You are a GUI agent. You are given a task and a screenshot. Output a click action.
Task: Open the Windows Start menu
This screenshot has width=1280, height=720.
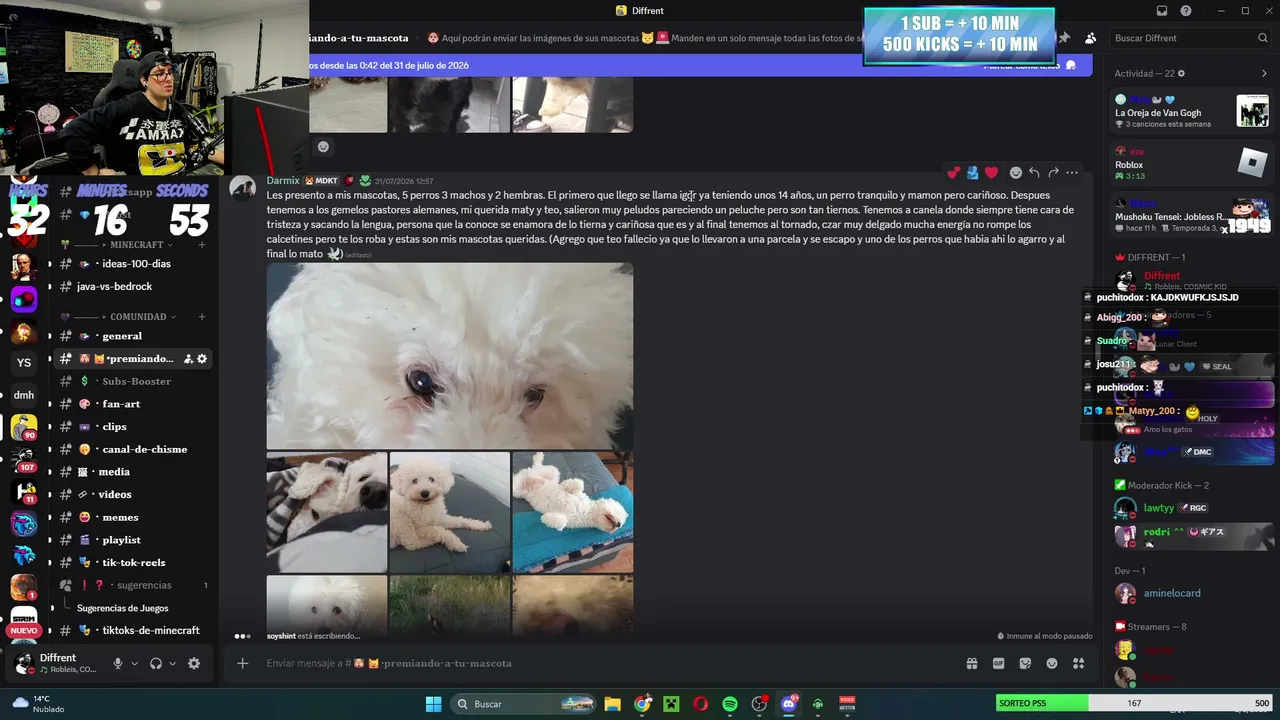(433, 704)
